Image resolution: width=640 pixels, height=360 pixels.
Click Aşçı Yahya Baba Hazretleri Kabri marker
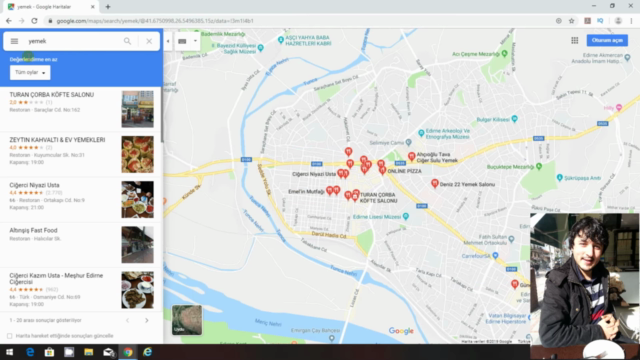point(280,40)
